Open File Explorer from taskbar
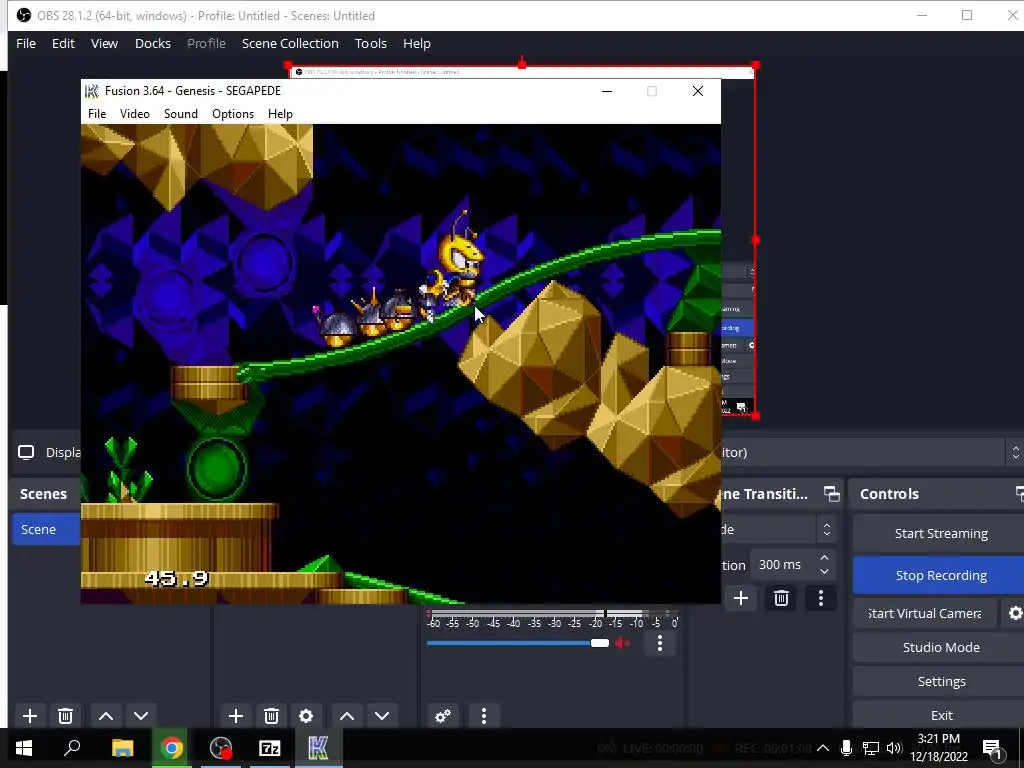The height and width of the screenshot is (768, 1024). [x=122, y=748]
